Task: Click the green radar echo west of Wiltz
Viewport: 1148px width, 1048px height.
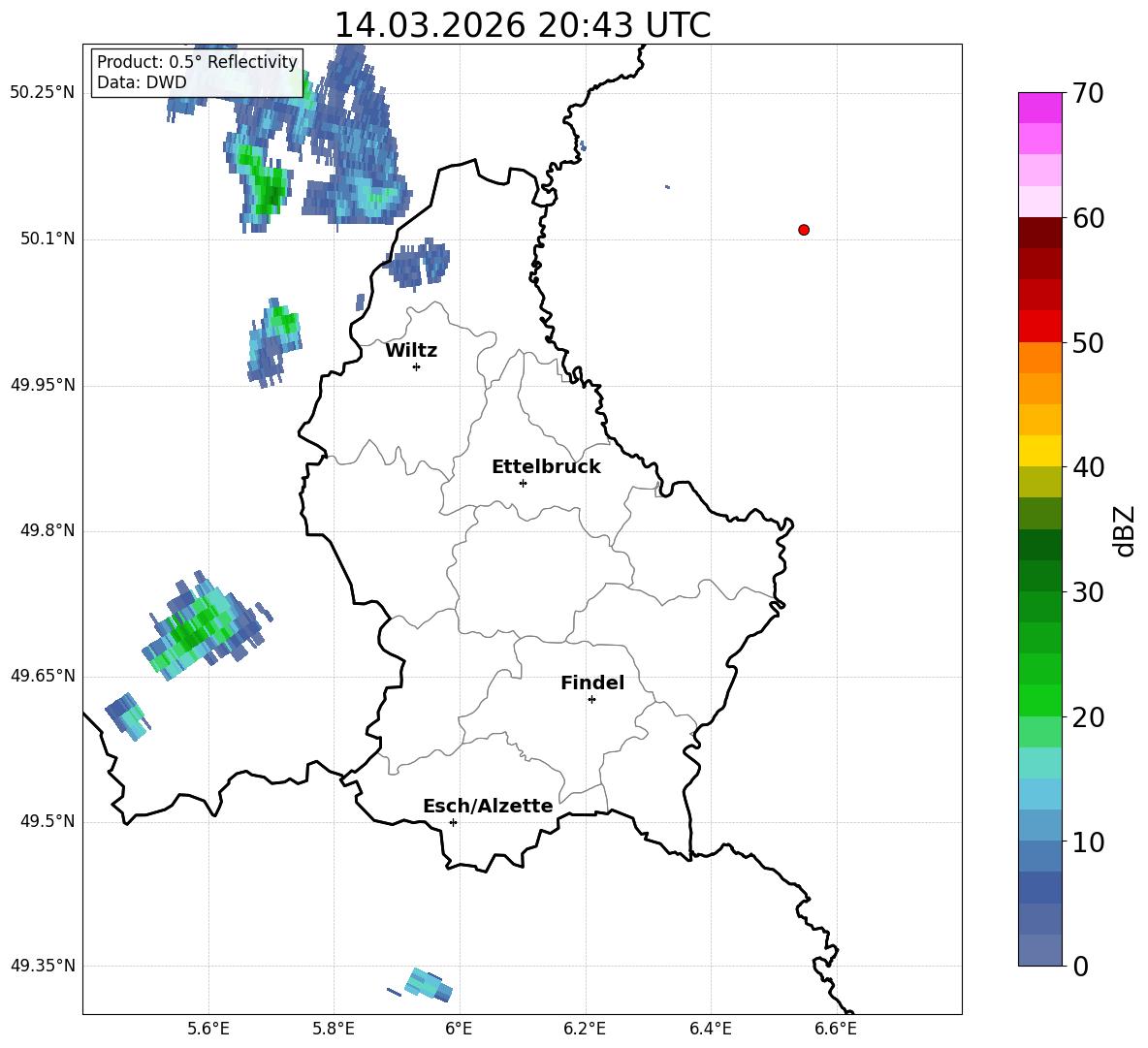Action: 274,342
